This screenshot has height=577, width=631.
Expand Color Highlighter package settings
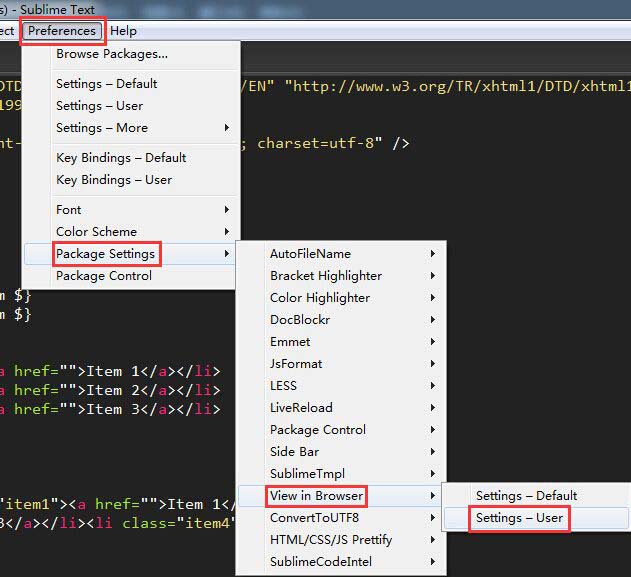pyautogui.click(x=341, y=298)
